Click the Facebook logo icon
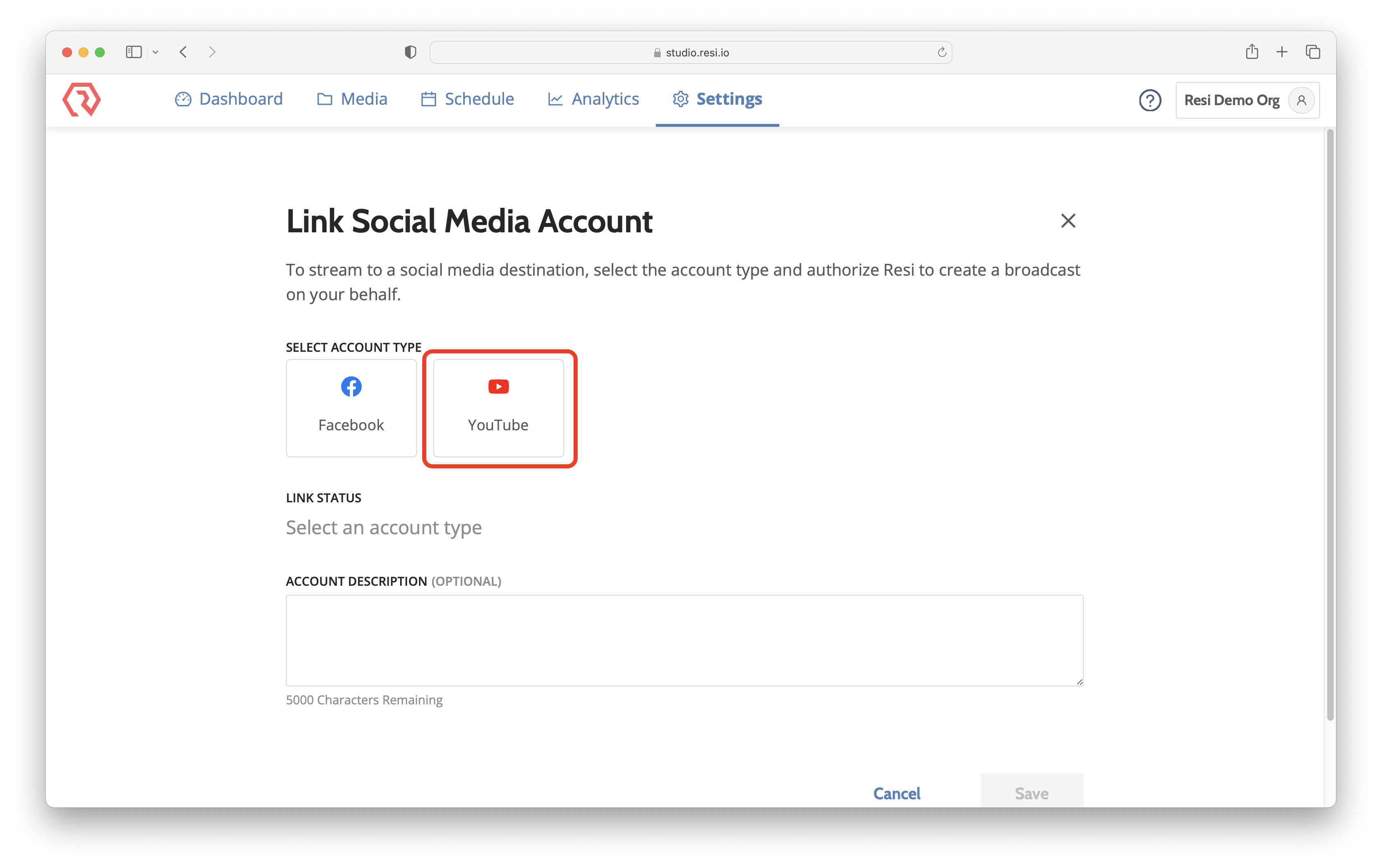The width and height of the screenshot is (1382, 868). (351, 386)
